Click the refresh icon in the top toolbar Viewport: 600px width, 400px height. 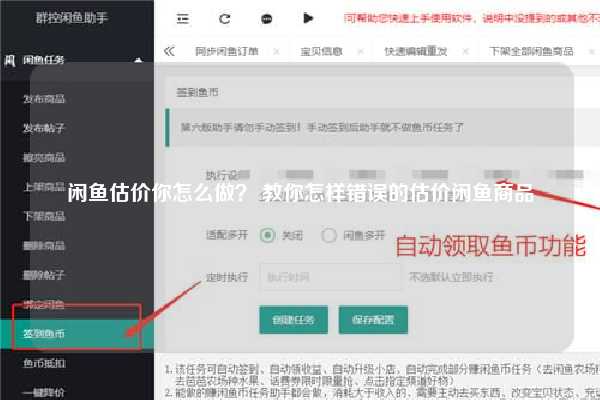[x=225, y=18]
